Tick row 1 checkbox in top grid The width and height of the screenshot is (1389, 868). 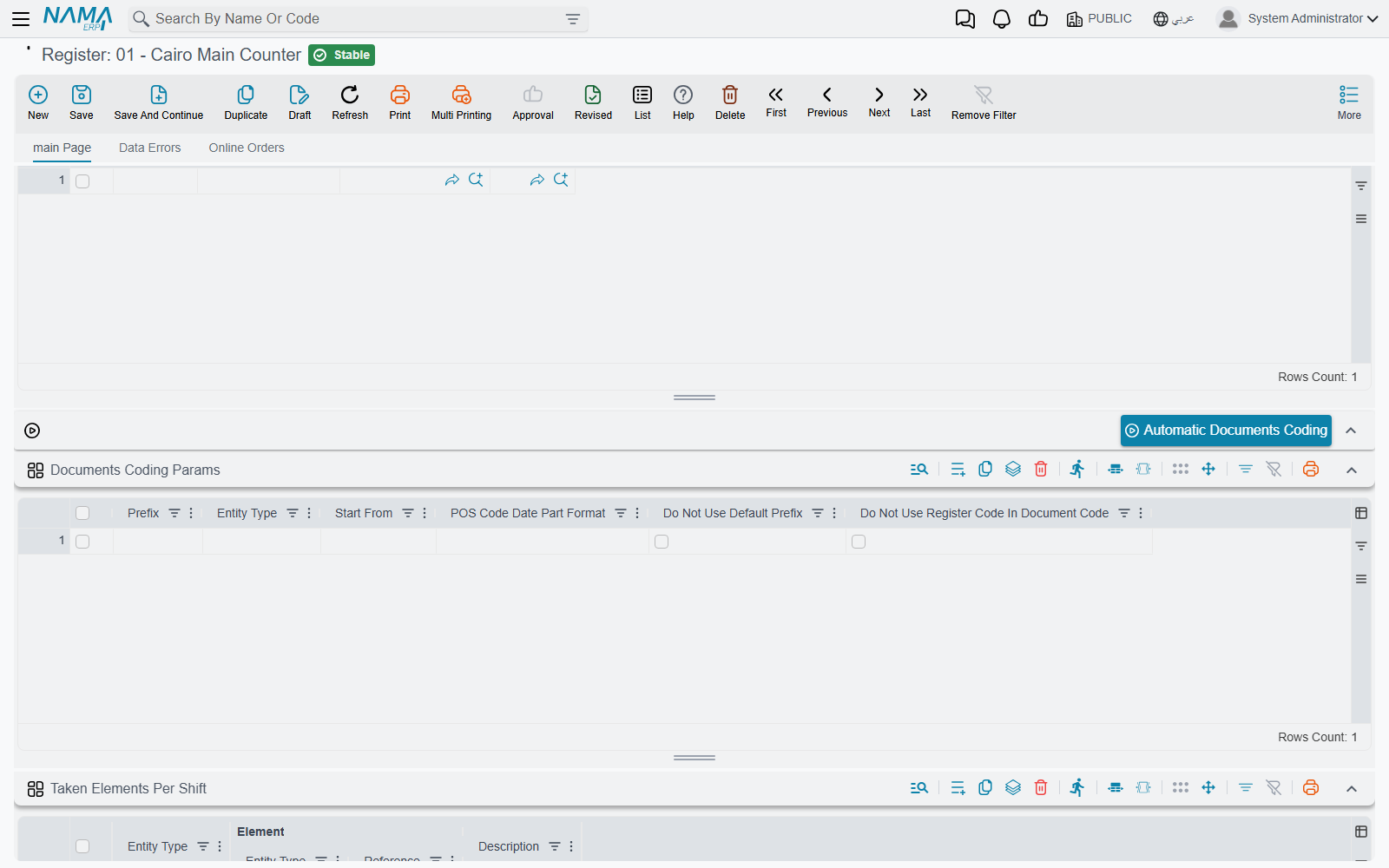[x=82, y=181]
